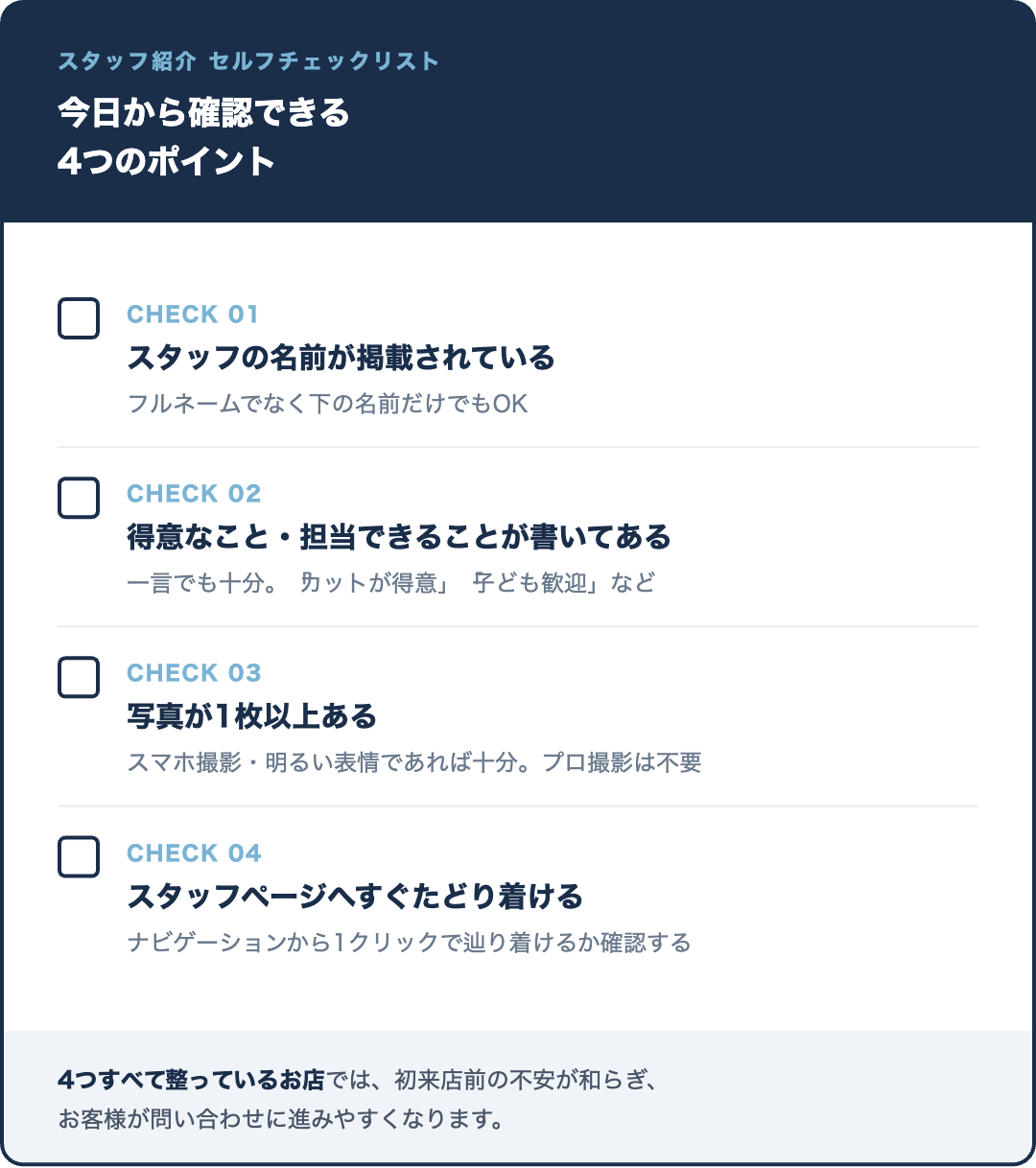This screenshot has width=1036, height=1168.
Task: Click the CHECK 03 label
Action: click(194, 673)
